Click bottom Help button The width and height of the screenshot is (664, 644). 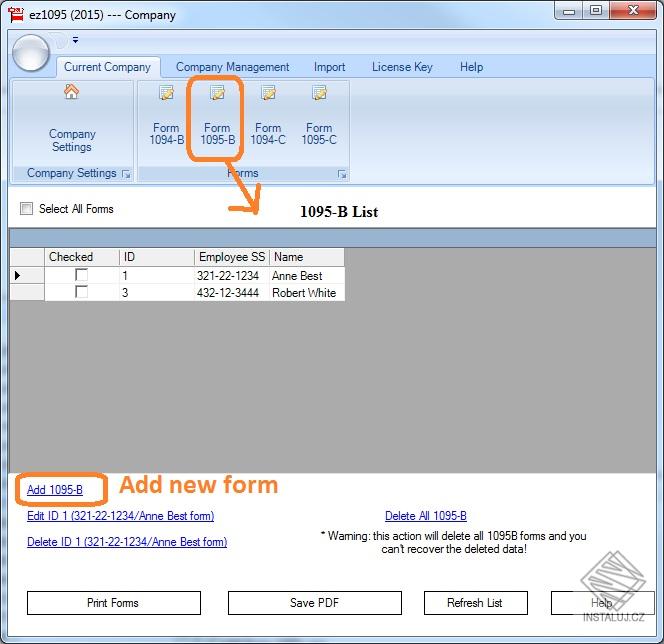click(602, 603)
